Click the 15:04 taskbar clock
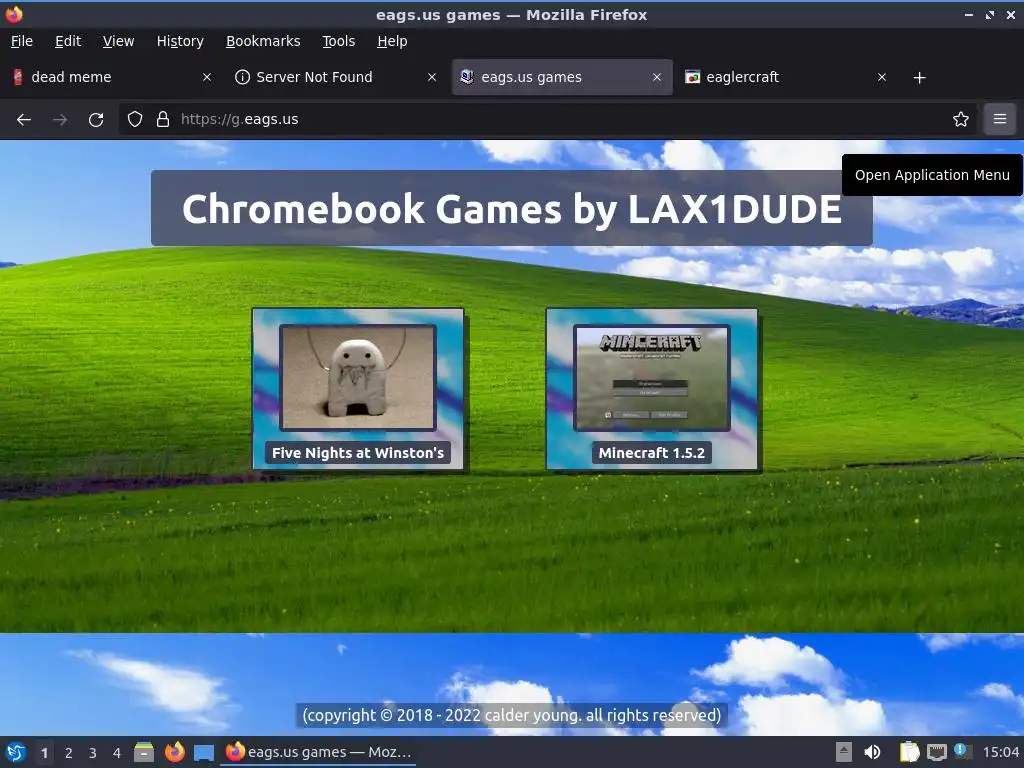Viewport: 1024px width, 768px height. tap(1000, 752)
